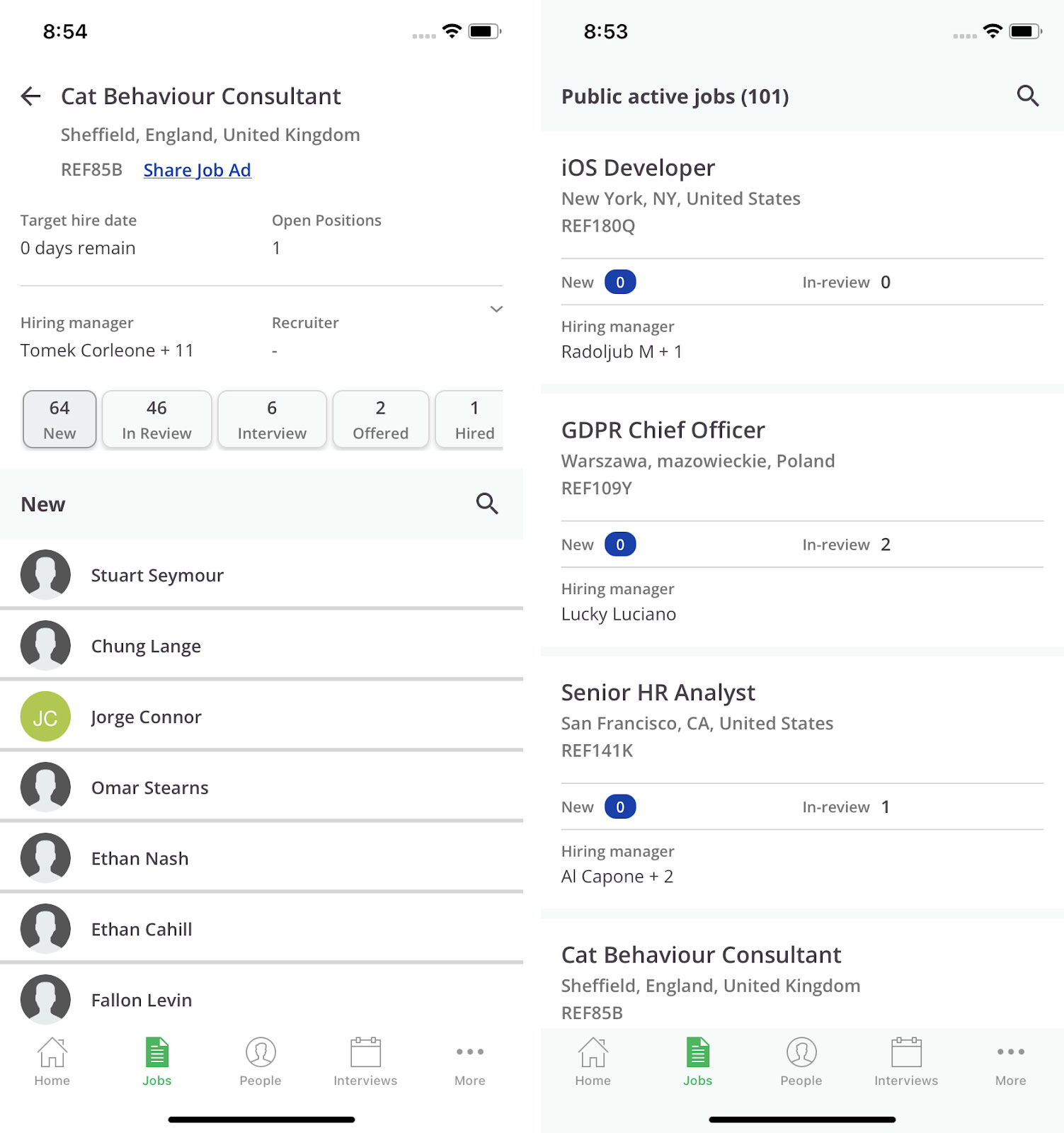This screenshot has height=1133, width=1064.
Task: Select the 46 In Review stage tab
Action: (156, 420)
